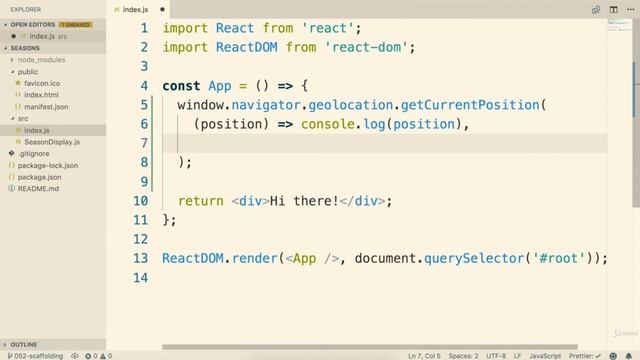Open problems panel via errors count
The width and height of the screenshot is (640, 360).
tap(98, 356)
